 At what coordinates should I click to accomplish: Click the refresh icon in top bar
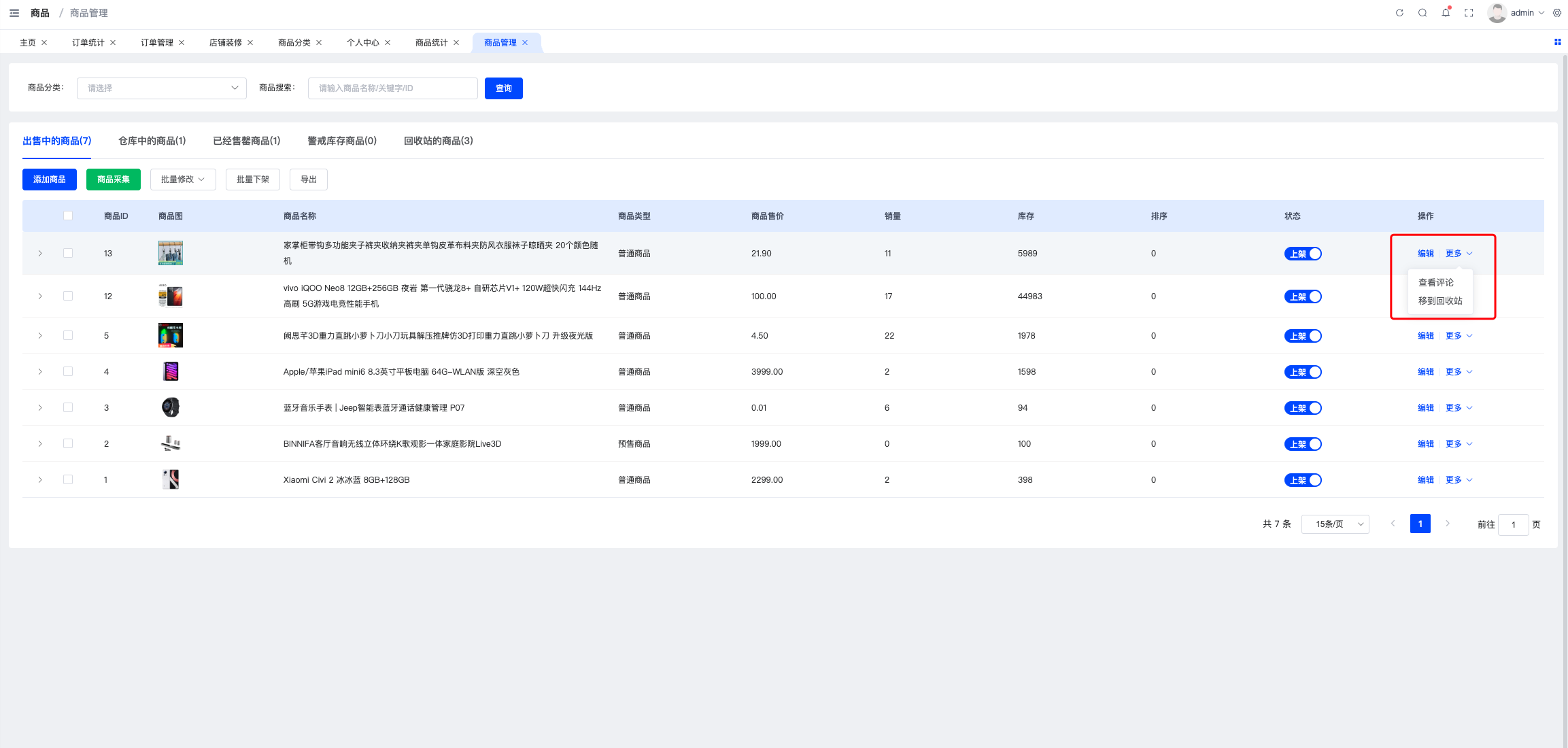coord(1399,13)
